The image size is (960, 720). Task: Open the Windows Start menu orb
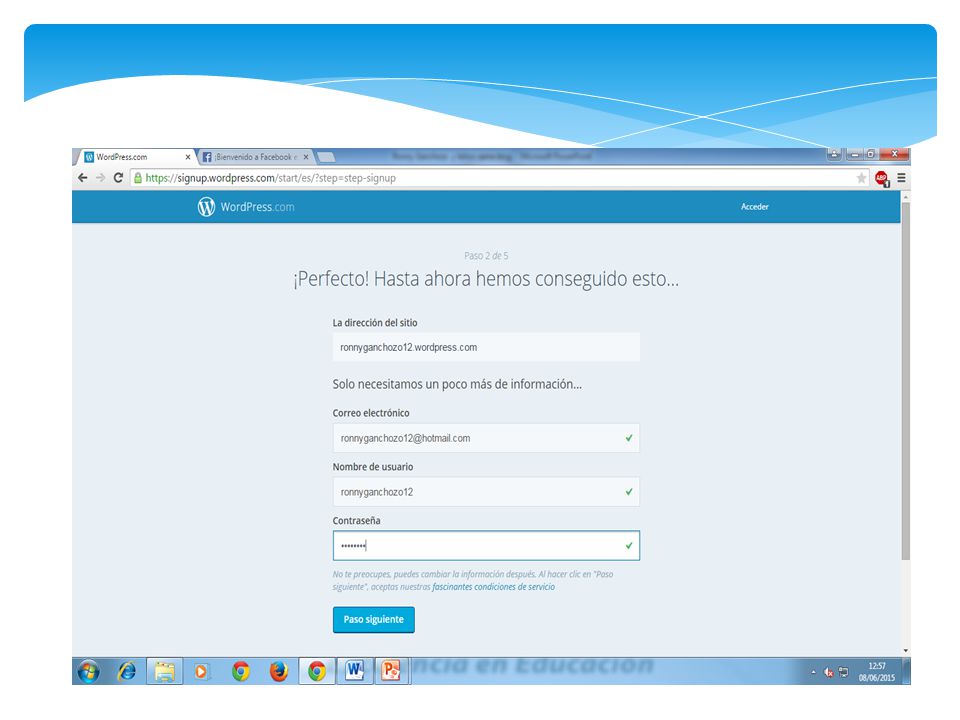89,672
